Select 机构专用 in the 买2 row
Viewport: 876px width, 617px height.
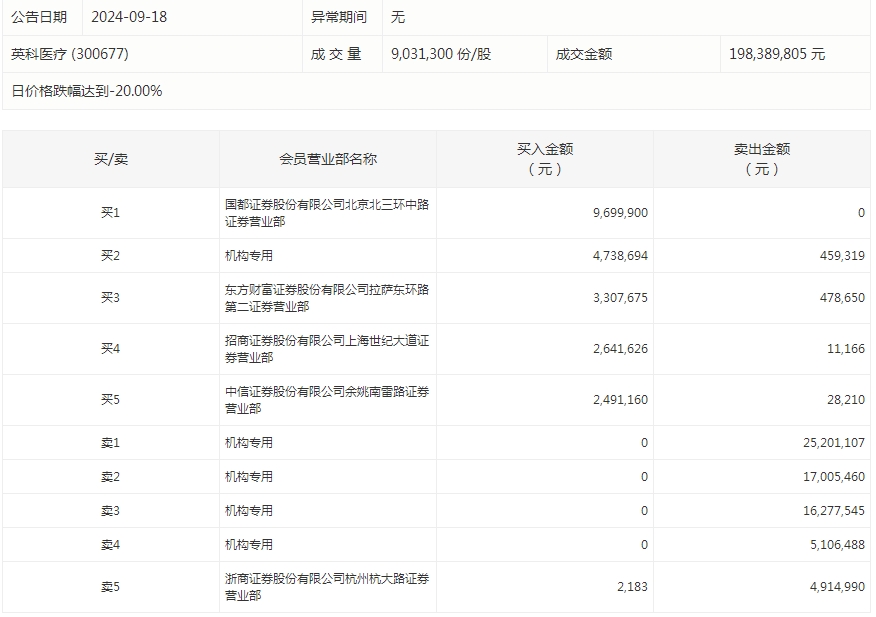249,256
